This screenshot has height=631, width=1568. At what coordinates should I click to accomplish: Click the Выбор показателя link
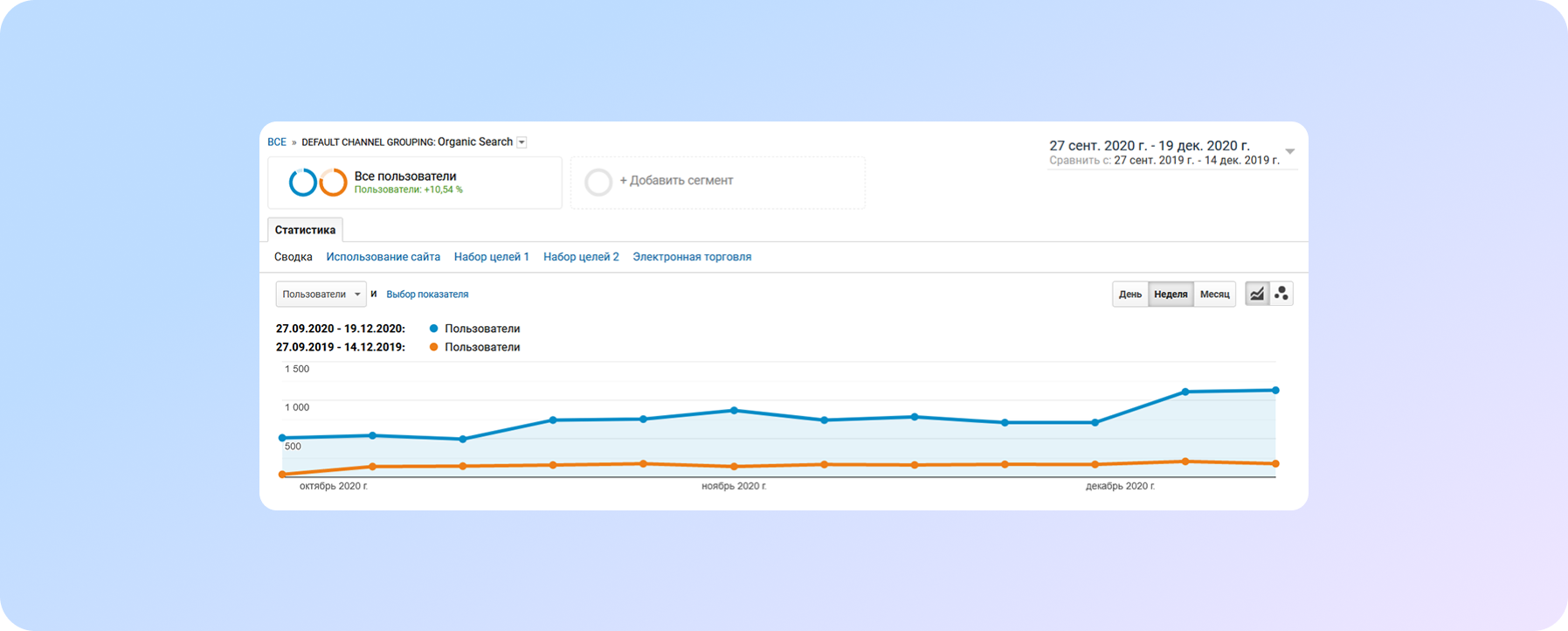(427, 295)
